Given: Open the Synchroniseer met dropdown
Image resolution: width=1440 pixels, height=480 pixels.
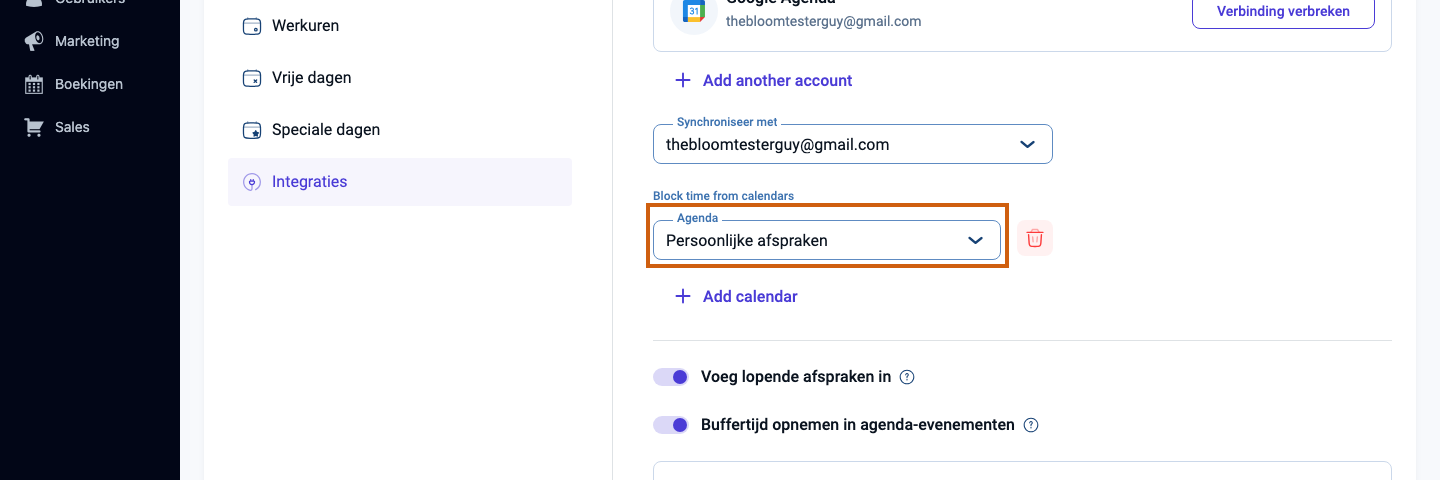Looking at the screenshot, I should 853,144.
